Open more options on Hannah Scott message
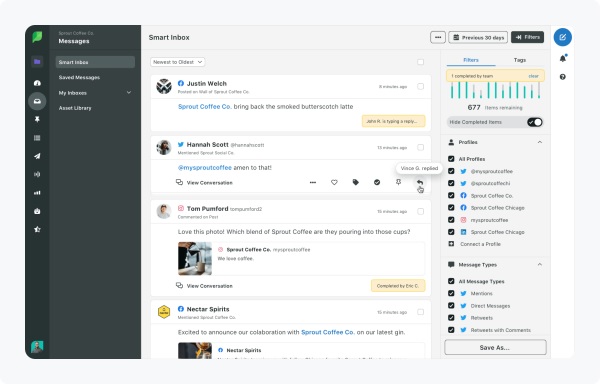606x384 pixels. pos(313,182)
